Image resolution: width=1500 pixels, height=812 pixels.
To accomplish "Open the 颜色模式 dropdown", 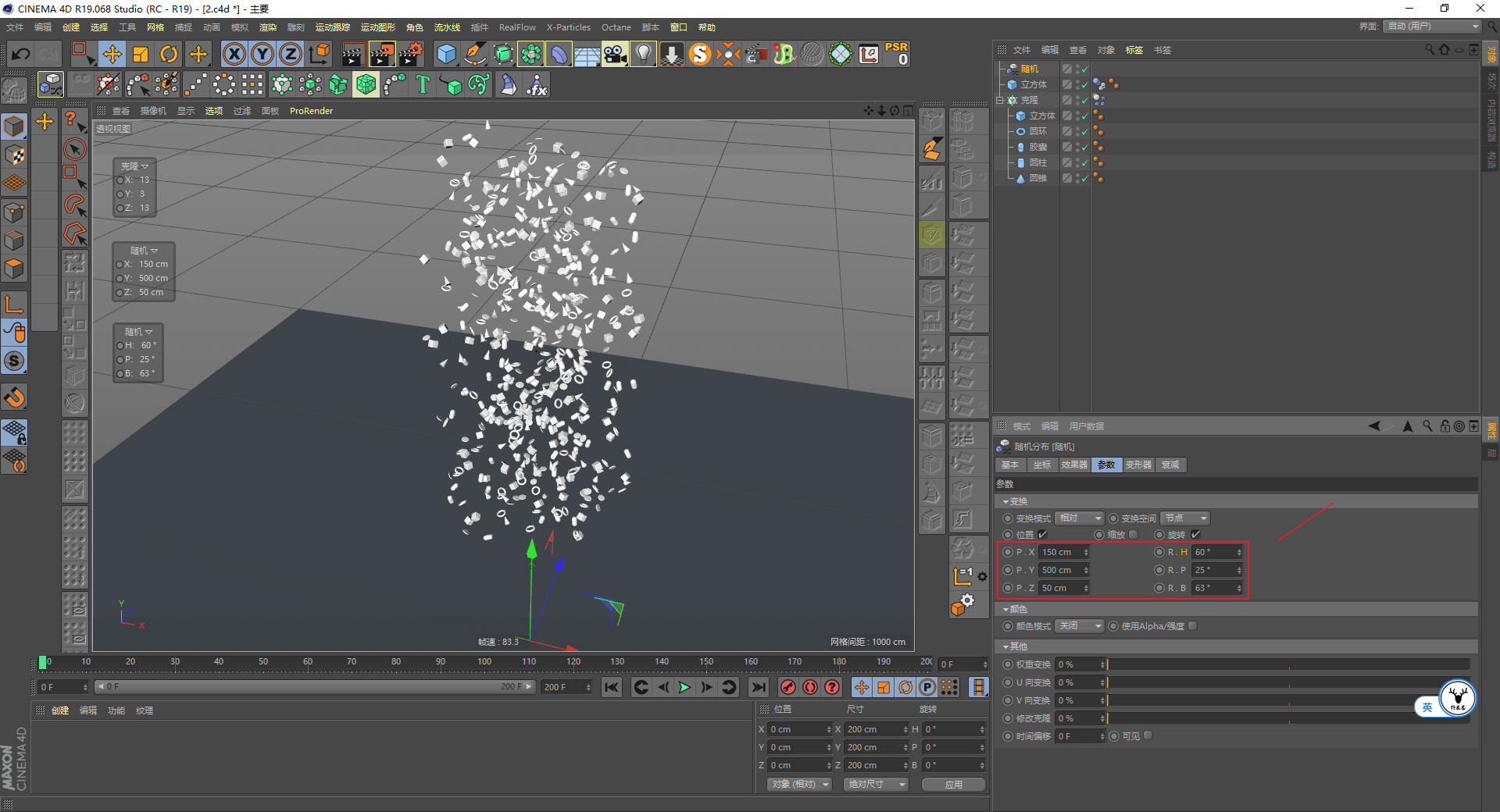I will pyautogui.click(x=1080, y=626).
